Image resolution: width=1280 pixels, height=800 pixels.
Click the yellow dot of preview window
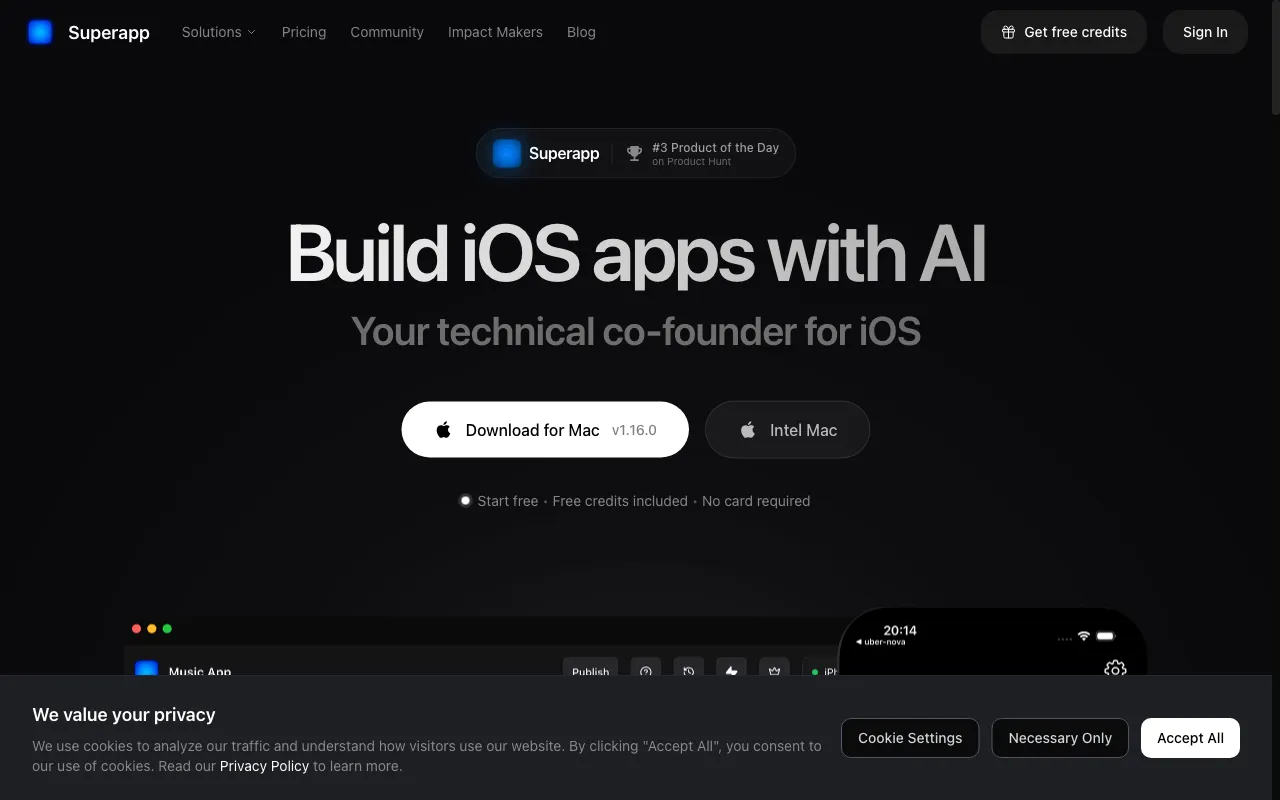pos(152,629)
